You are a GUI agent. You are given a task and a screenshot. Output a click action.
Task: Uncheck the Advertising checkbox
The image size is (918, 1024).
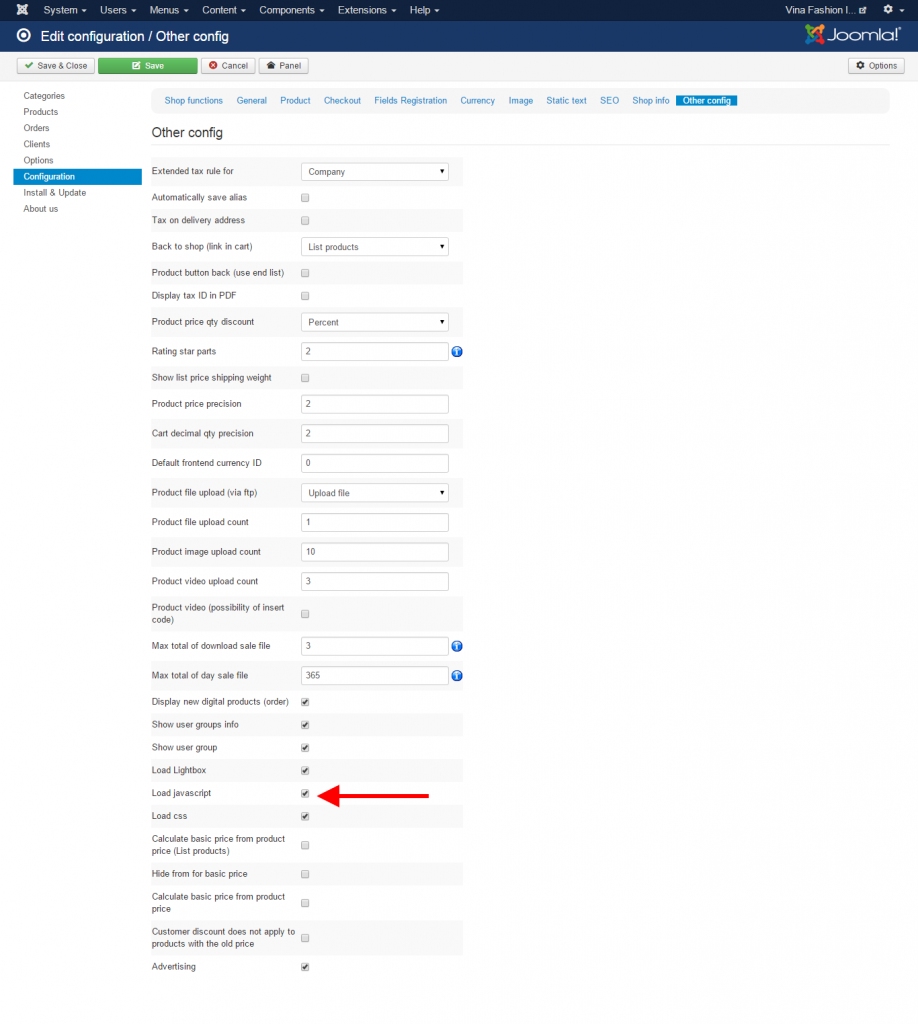coord(305,967)
